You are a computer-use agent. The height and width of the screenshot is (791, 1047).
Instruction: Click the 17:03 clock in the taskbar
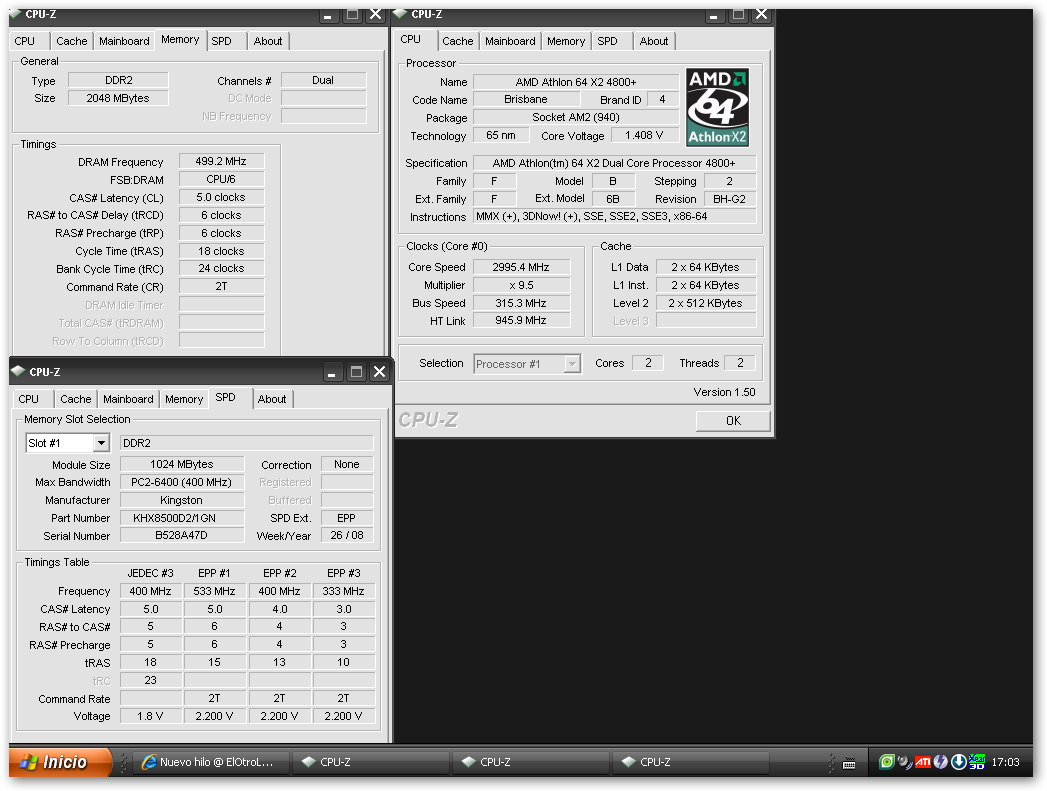click(1005, 762)
